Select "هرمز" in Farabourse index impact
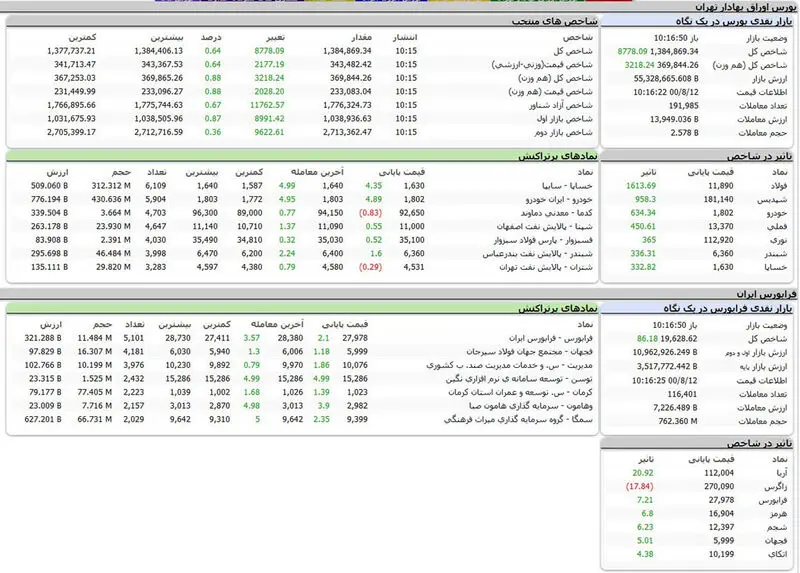The height and width of the screenshot is (573, 800). 779,514
